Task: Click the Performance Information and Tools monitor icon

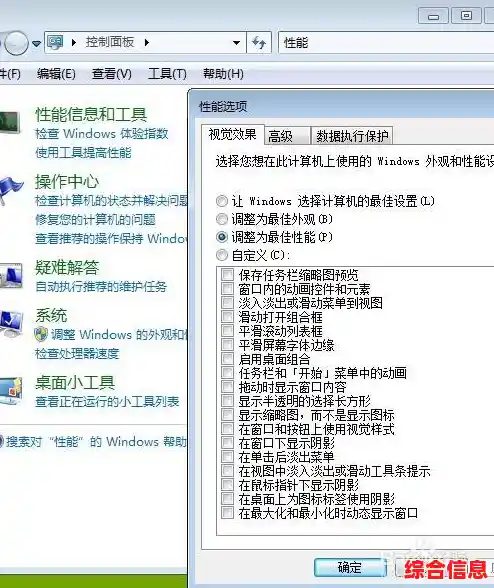Action: point(10,122)
